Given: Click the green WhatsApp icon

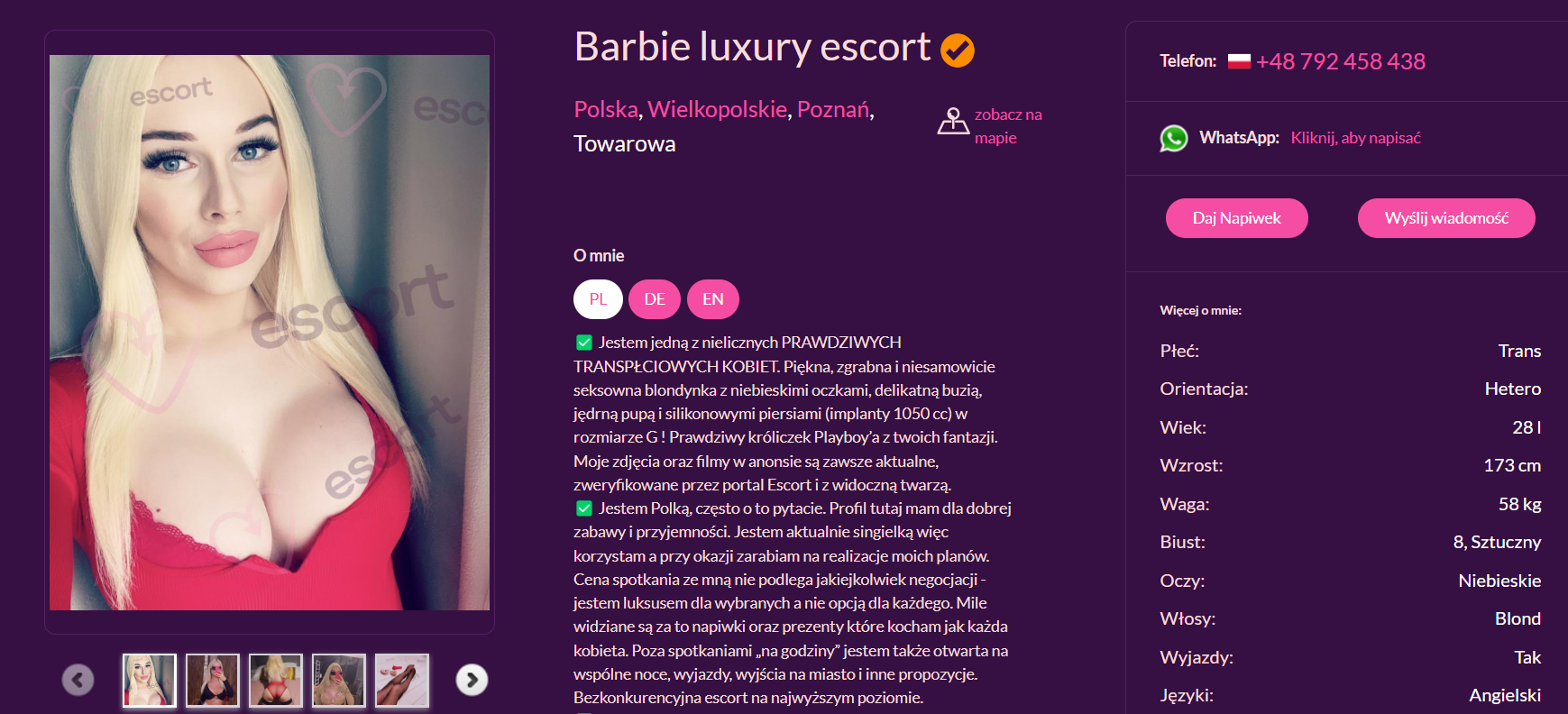Looking at the screenshot, I should [x=1174, y=138].
